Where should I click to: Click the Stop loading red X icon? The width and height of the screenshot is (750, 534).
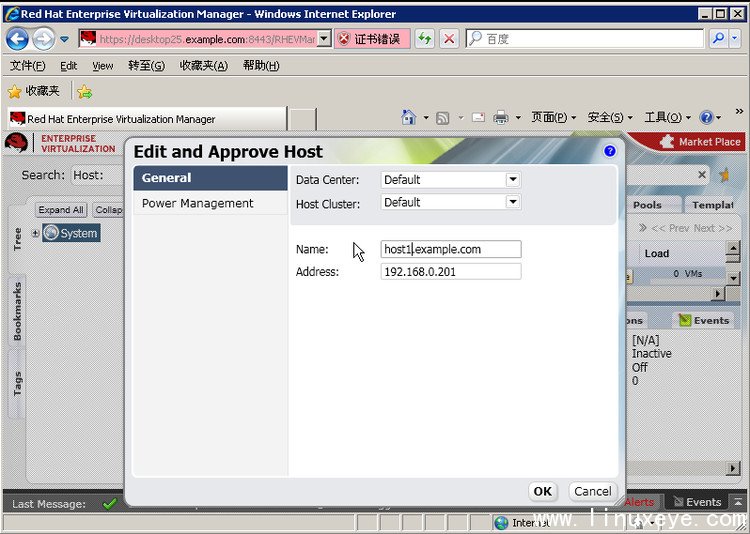449,39
